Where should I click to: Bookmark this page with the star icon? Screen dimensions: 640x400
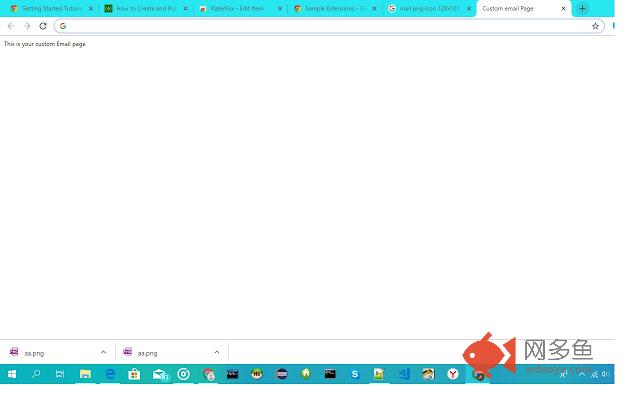tap(595, 26)
